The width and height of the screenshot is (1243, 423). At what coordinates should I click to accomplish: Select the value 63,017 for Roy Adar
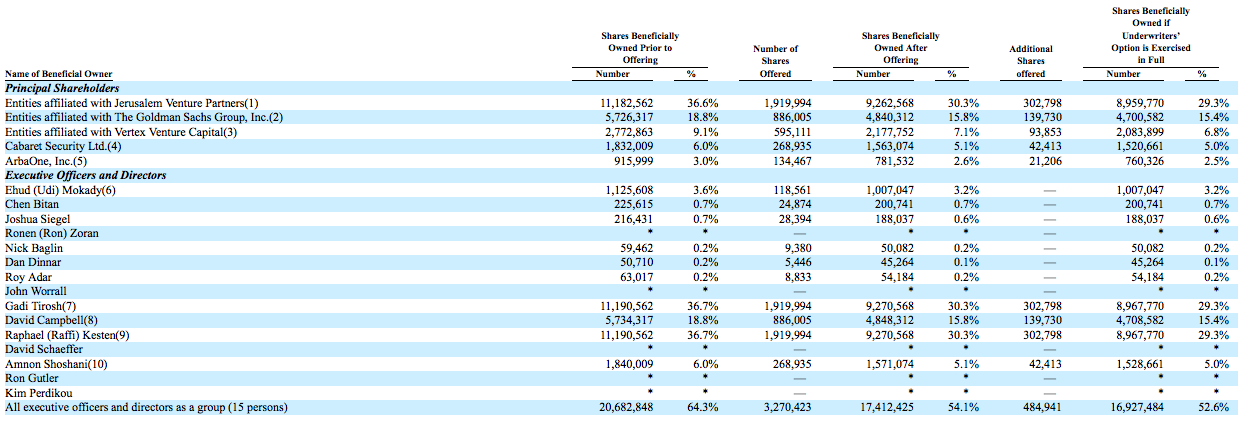pyautogui.click(x=637, y=277)
